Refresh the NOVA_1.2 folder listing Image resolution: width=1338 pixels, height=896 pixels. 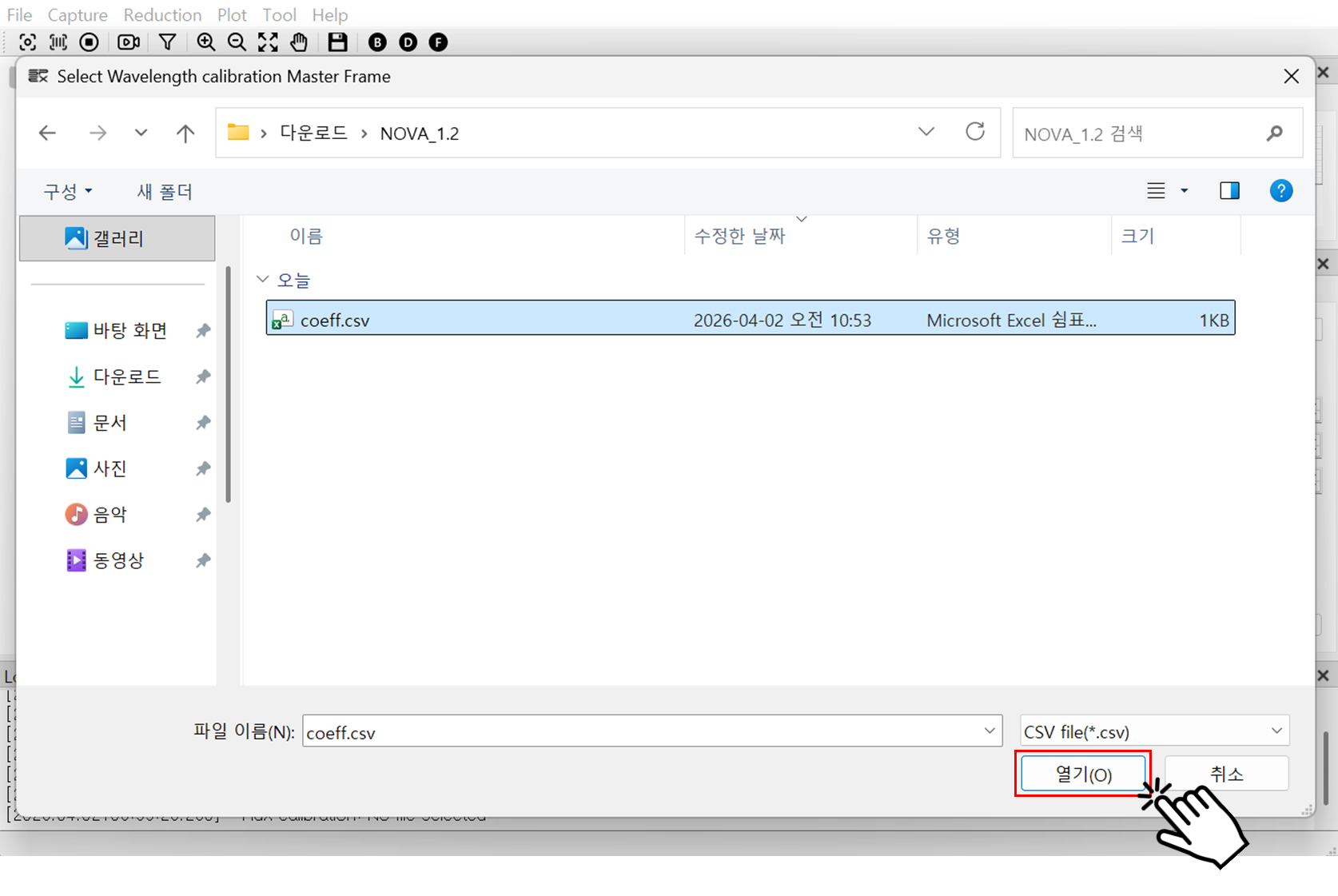(x=975, y=132)
